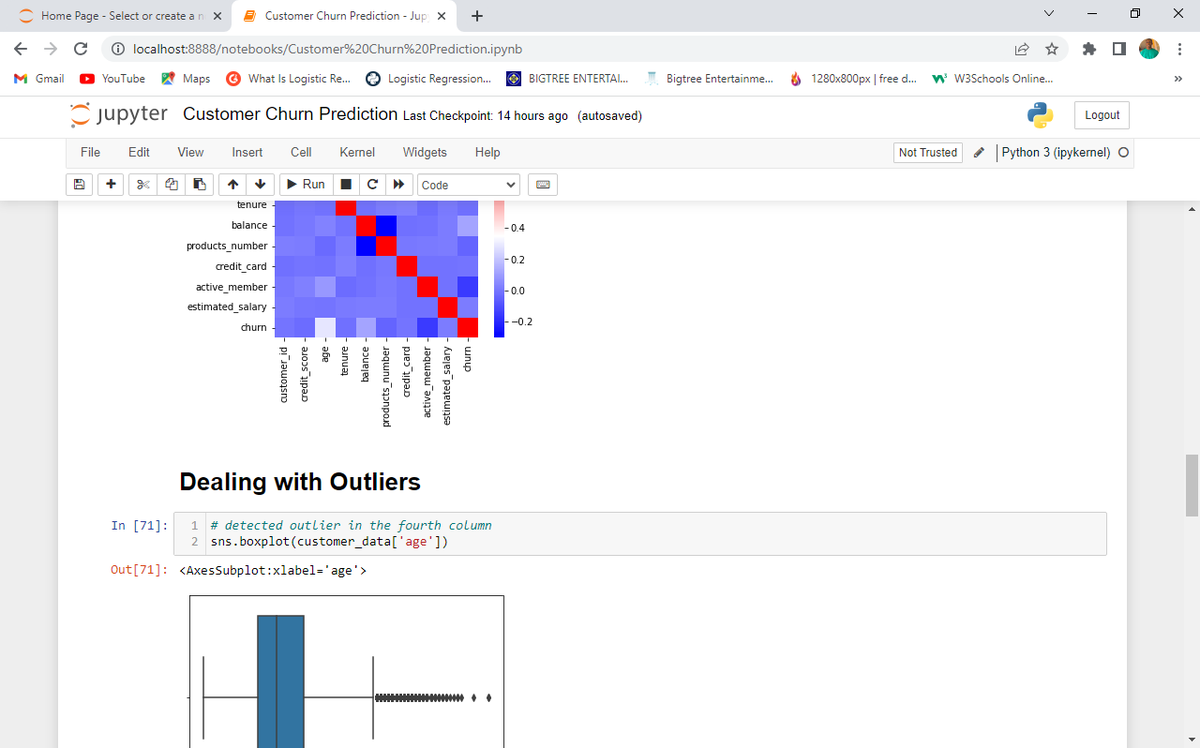Cut selected cells with scissors icon
Image resolution: width=1200 pixels, height=748 pixels.
[x=142, y=185]
